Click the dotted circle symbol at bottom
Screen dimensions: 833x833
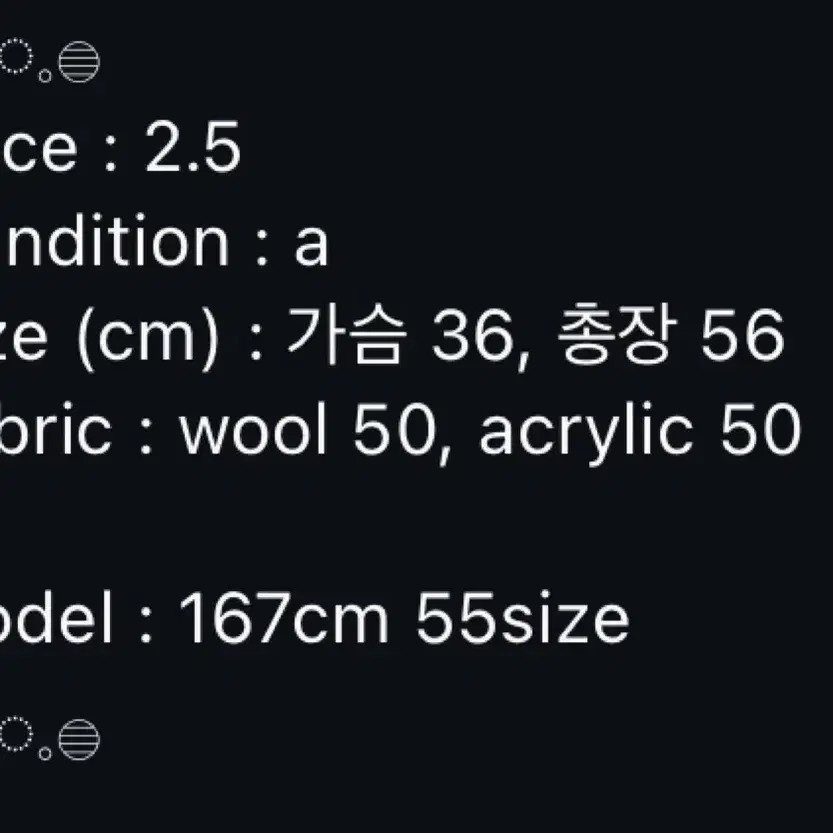[15, 734]
